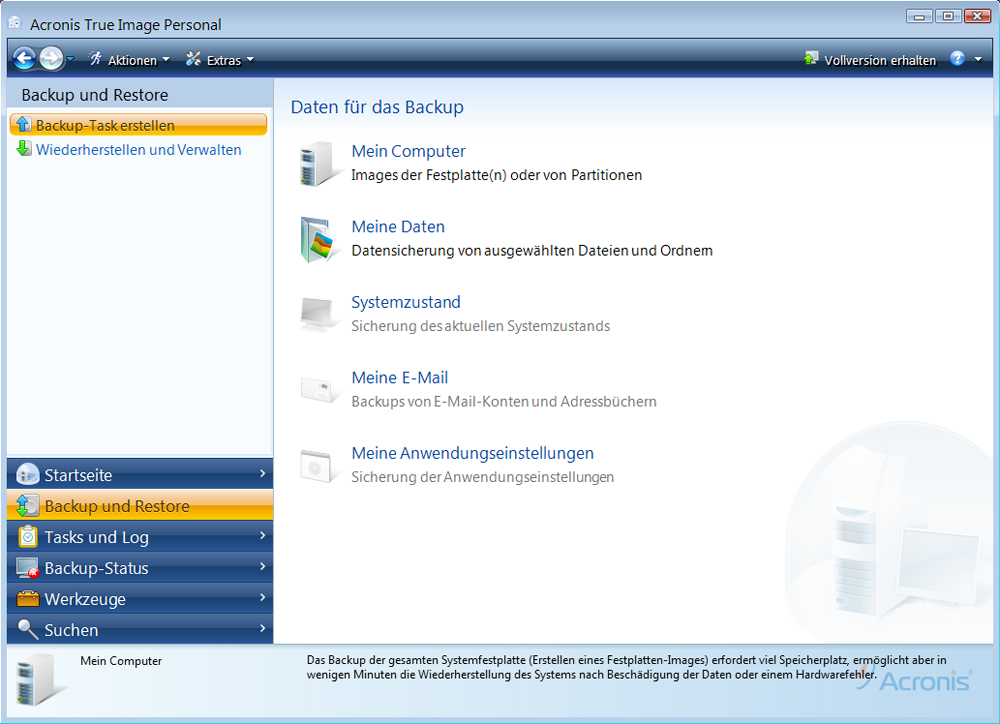The width and height of the screenshot is (1000, 724).
Task: Open the Mein Computer backup option
Action: click(408, 151)
